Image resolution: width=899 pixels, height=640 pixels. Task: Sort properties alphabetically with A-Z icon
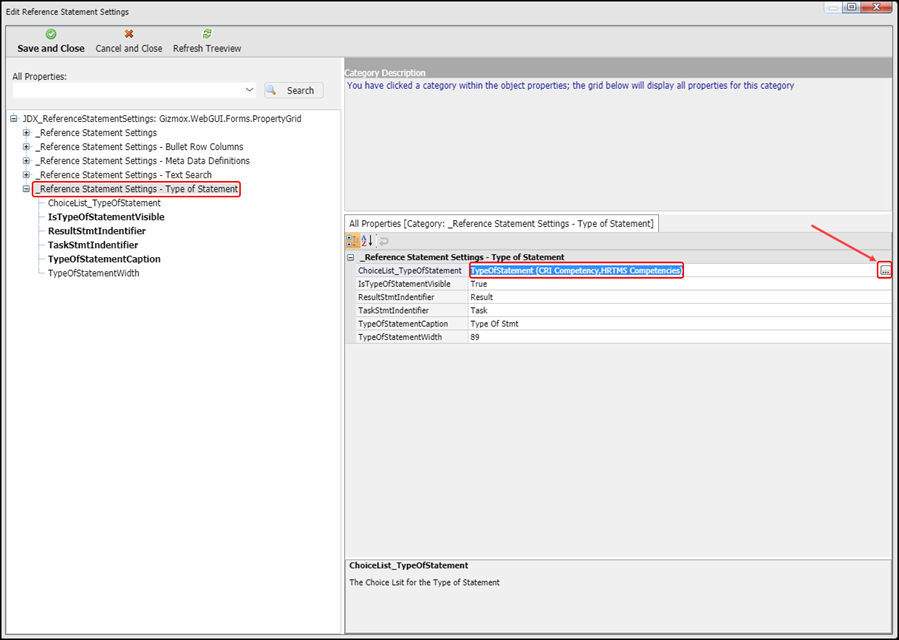pyautogui.click(x=367, y=241)
